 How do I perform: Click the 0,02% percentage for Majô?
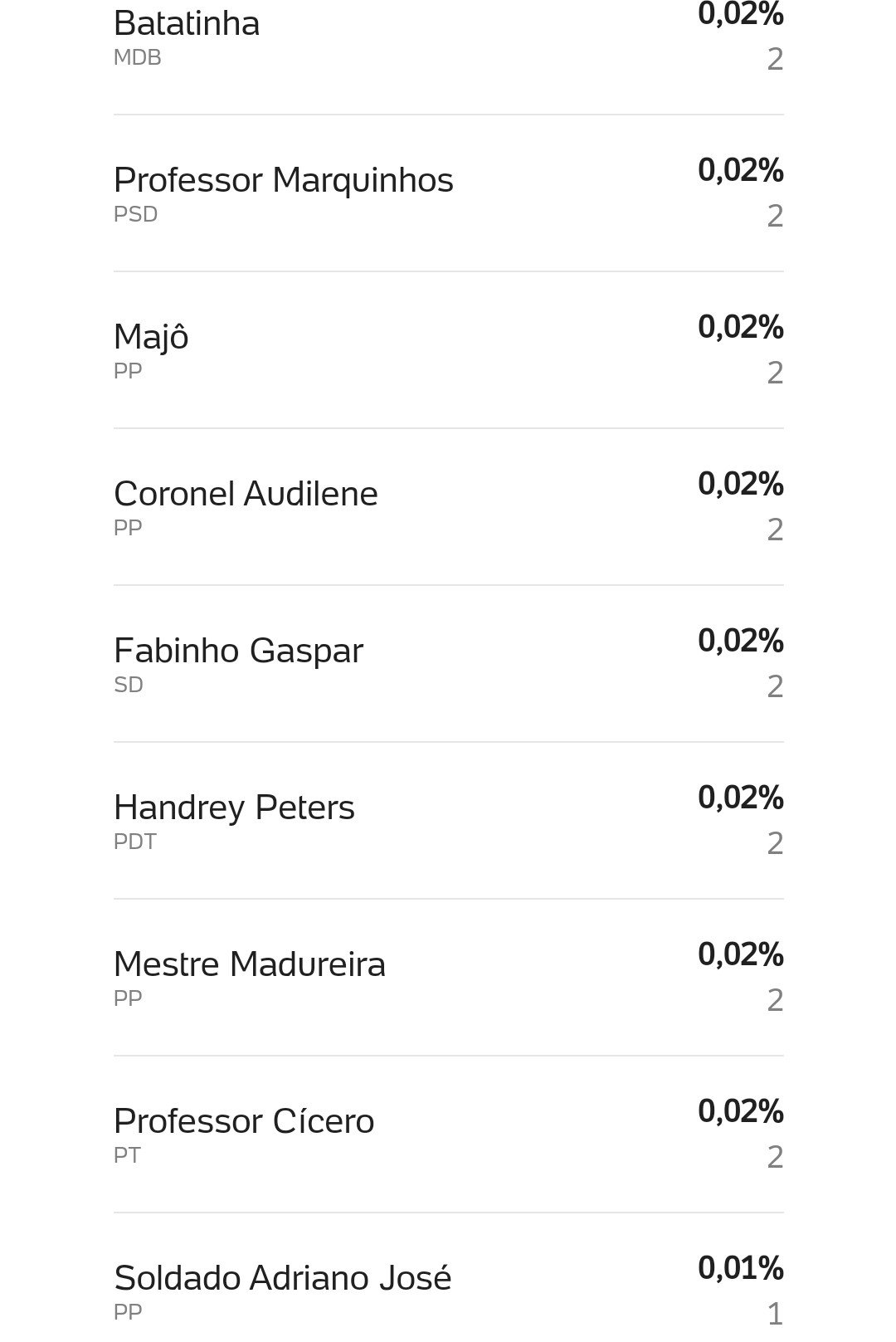(x=741, y=327)
